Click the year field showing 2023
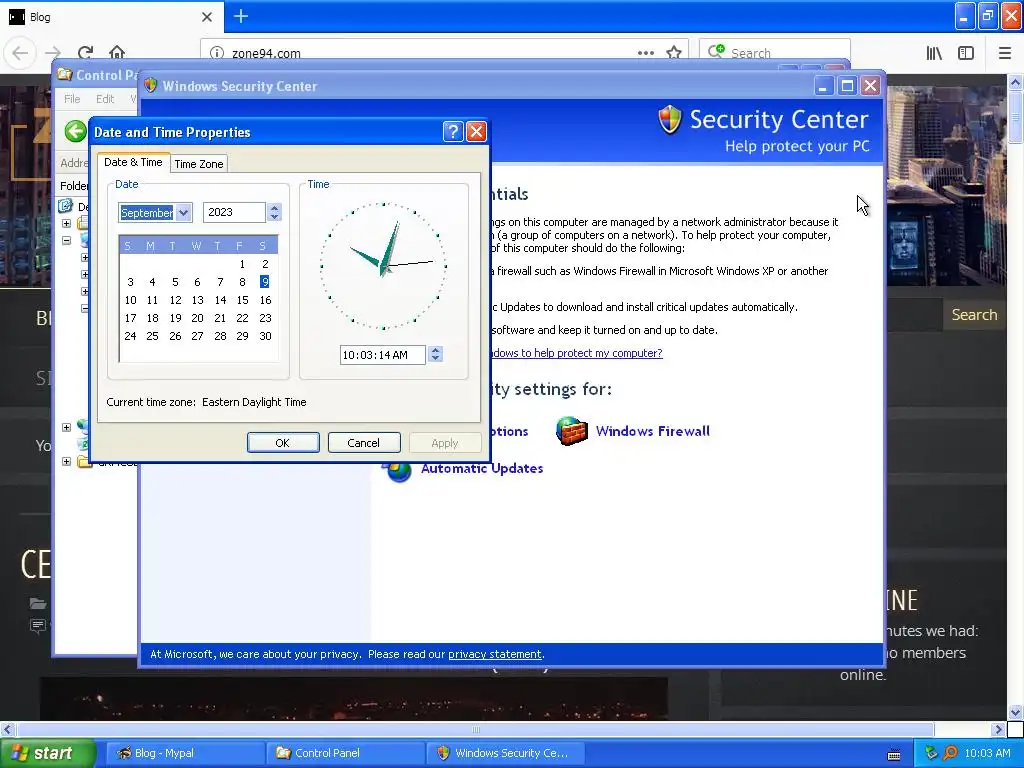The height and width of the screenshot is (768, 1024). [x=234, y=212]
